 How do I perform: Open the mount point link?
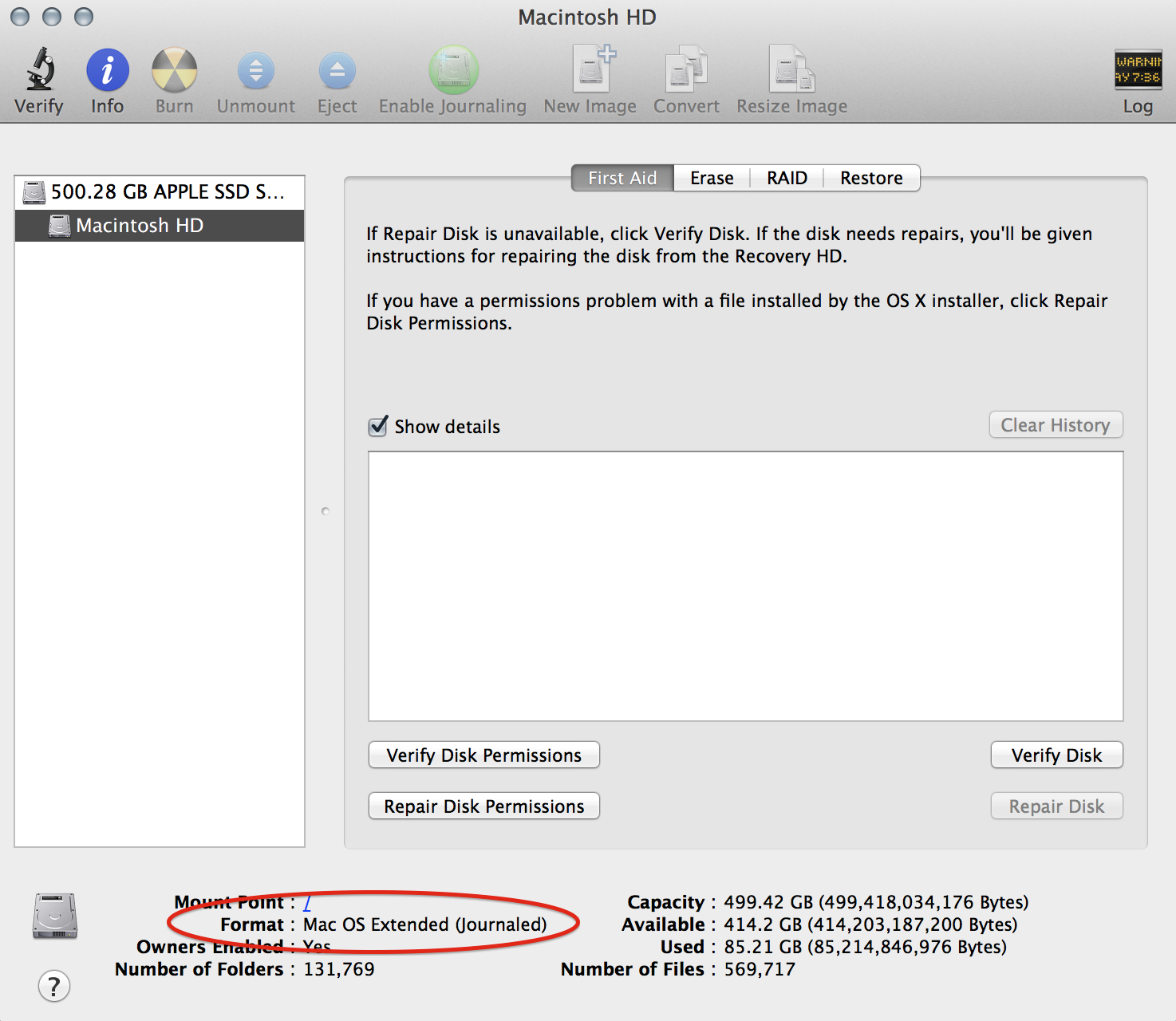click(x=307, y=902)
